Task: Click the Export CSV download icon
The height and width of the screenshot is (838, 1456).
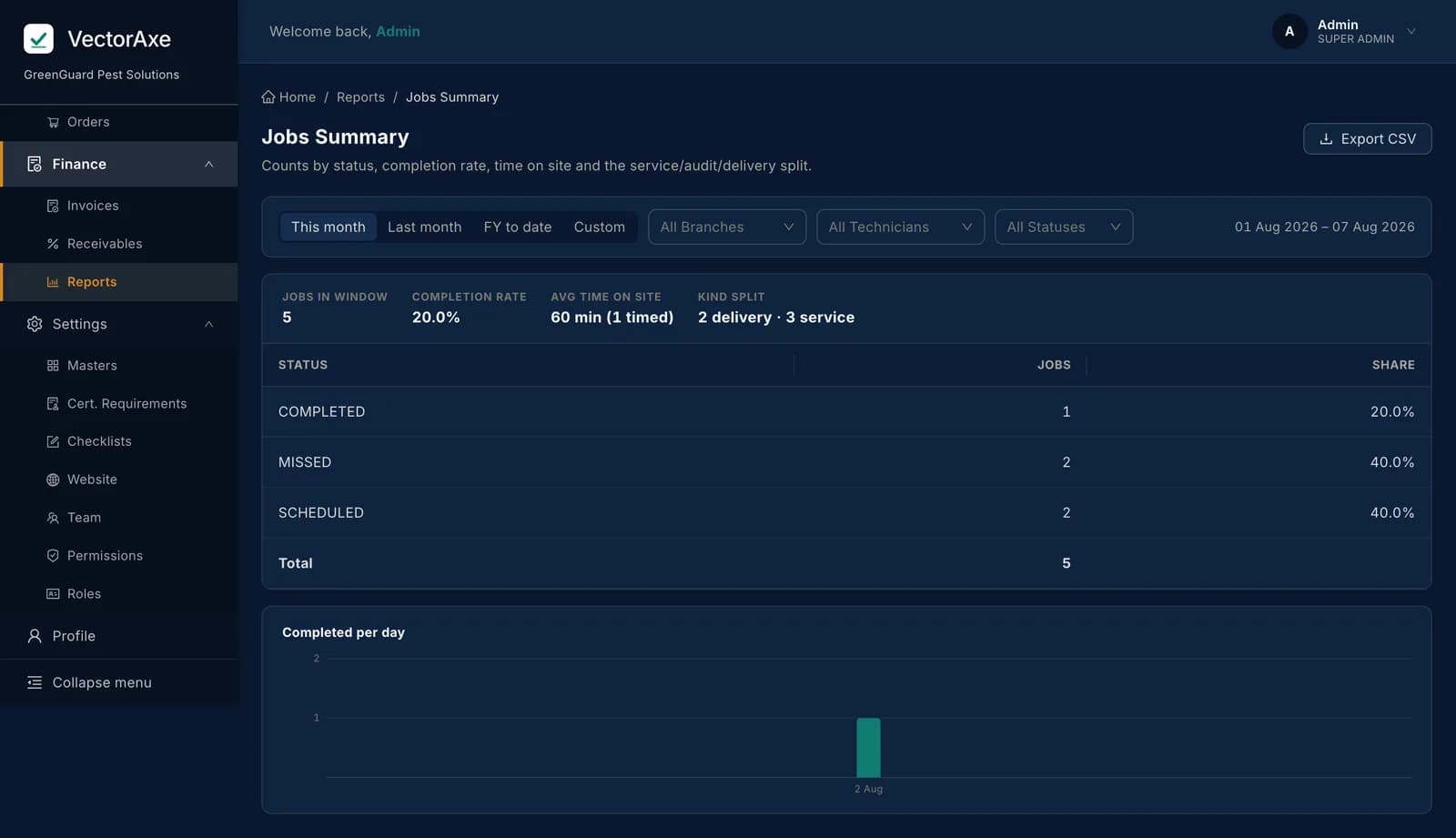Action: click(x=1326, y=139)
